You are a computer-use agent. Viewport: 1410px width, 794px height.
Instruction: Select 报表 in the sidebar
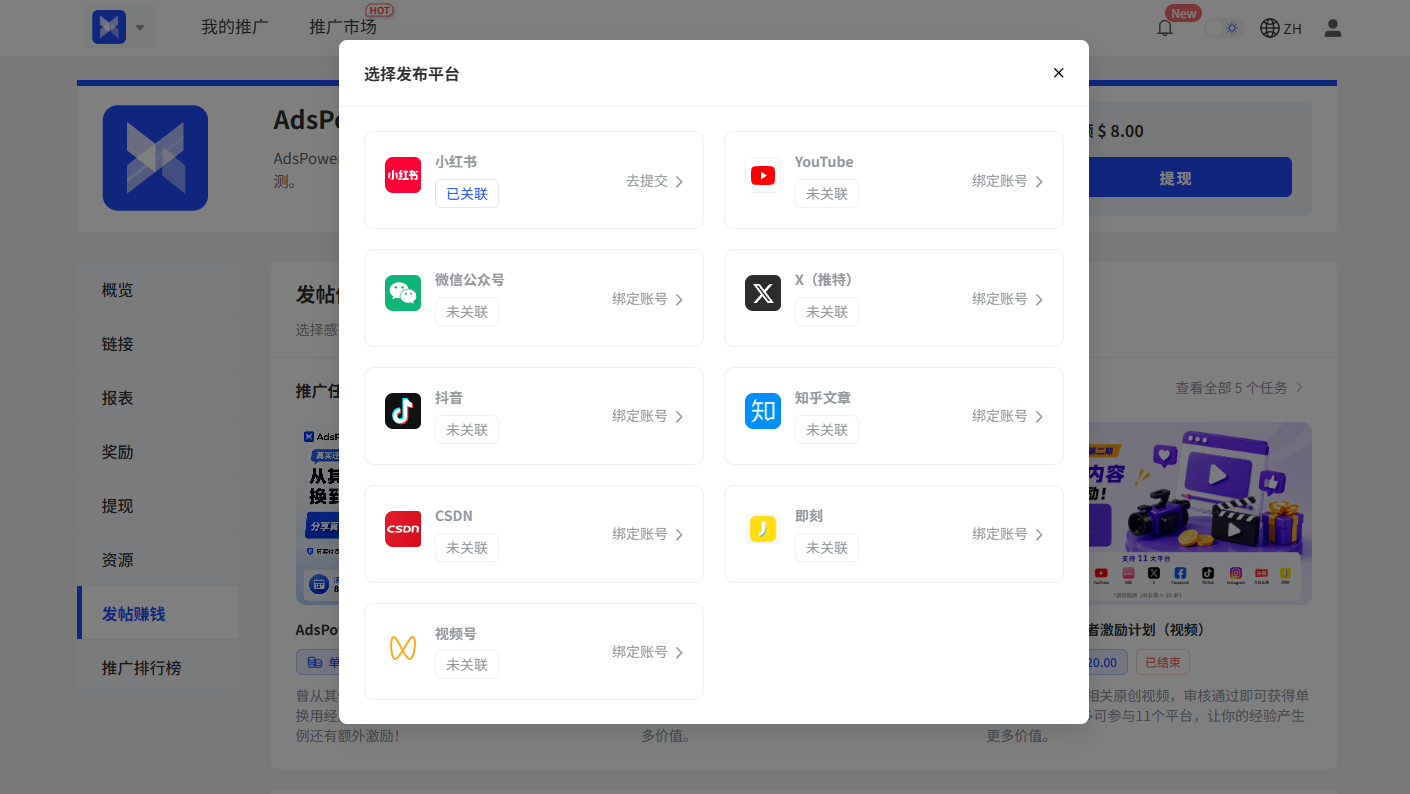click(158, 398)
